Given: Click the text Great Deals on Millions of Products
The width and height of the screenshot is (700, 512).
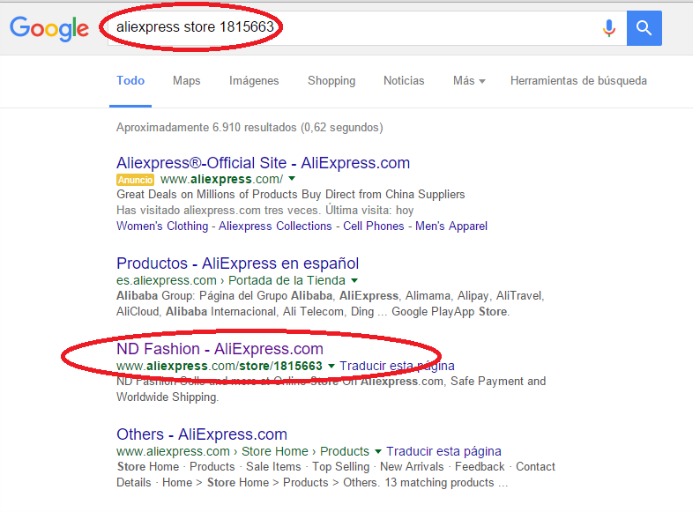Looking at the screenshot, I should pos(207,195).
